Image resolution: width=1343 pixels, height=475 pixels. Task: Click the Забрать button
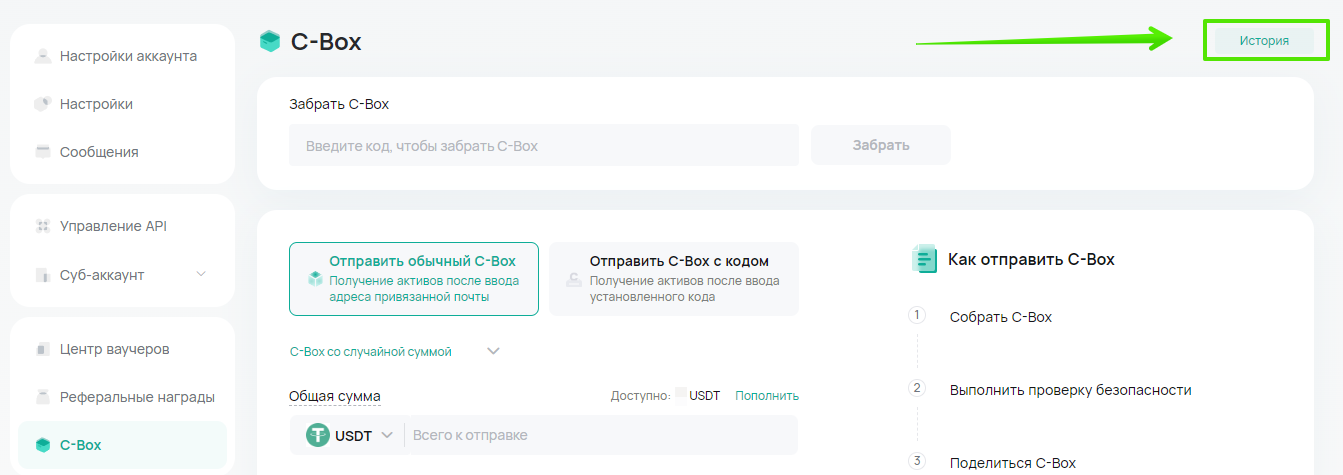[x=881, y=145]
